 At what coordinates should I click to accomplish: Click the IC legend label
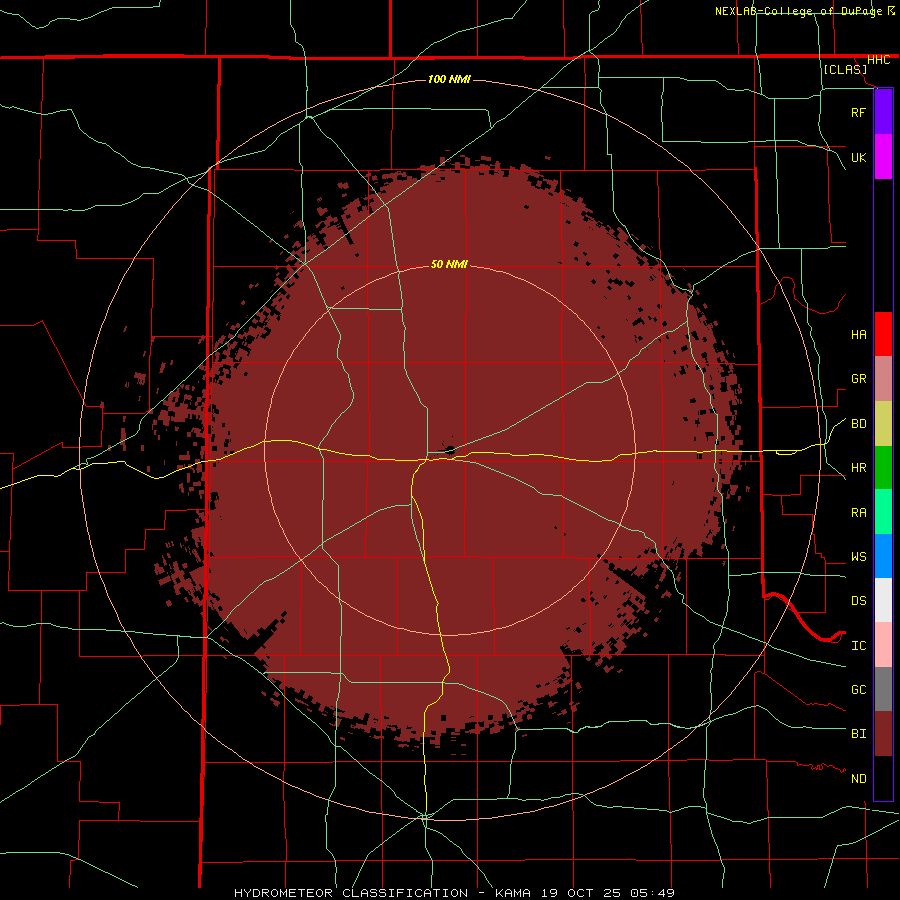click(x=858, y=646)
